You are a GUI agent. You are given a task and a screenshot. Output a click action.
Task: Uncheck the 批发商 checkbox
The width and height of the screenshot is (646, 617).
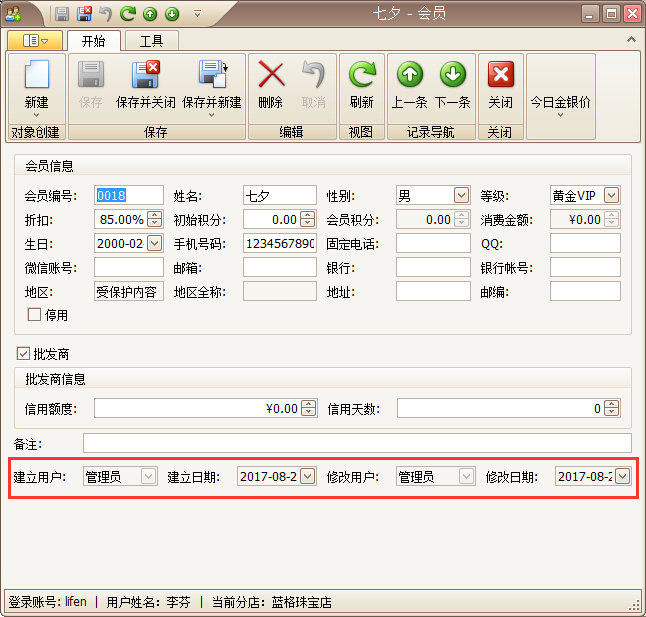24,354
